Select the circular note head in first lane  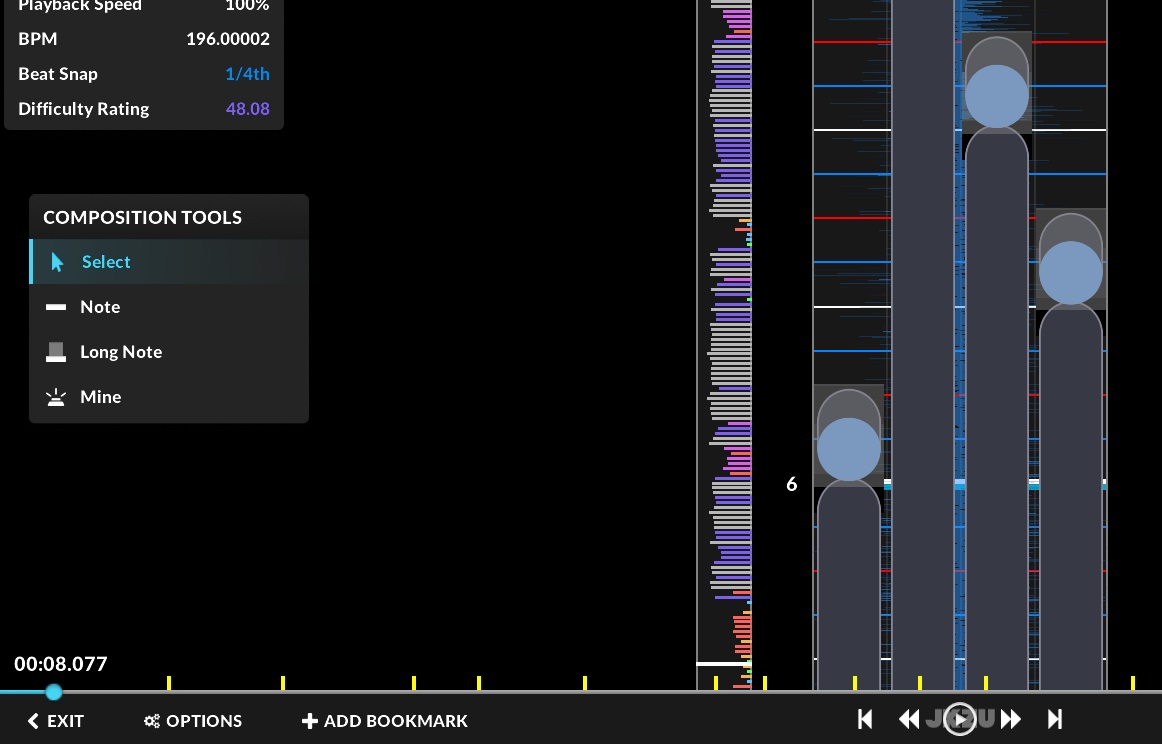point(849,449)
